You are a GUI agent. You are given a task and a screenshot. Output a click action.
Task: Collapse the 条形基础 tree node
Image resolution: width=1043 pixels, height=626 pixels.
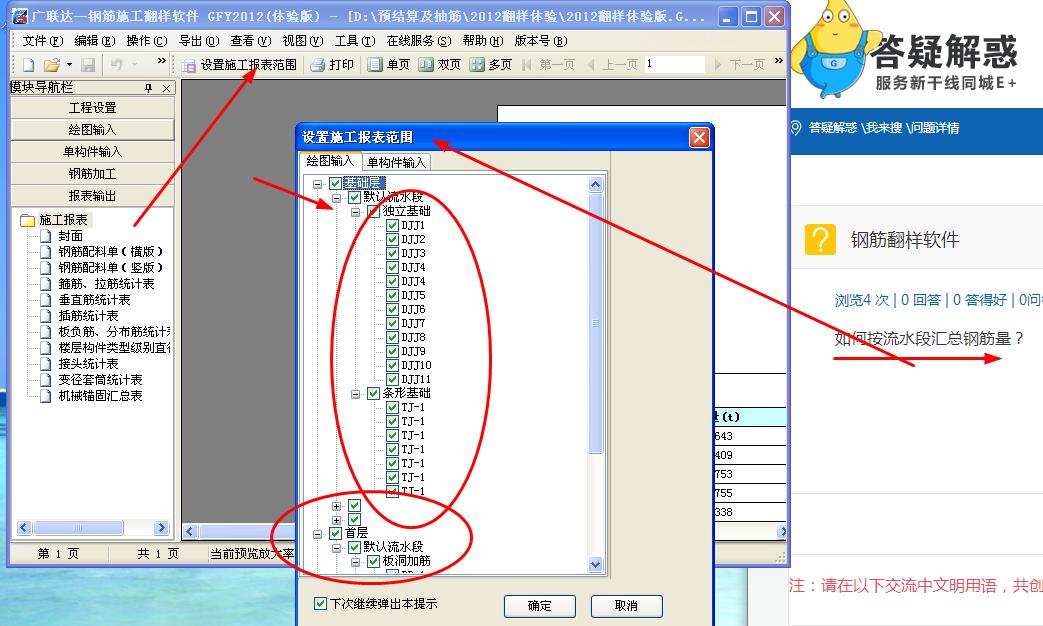[x=355, y=394]
